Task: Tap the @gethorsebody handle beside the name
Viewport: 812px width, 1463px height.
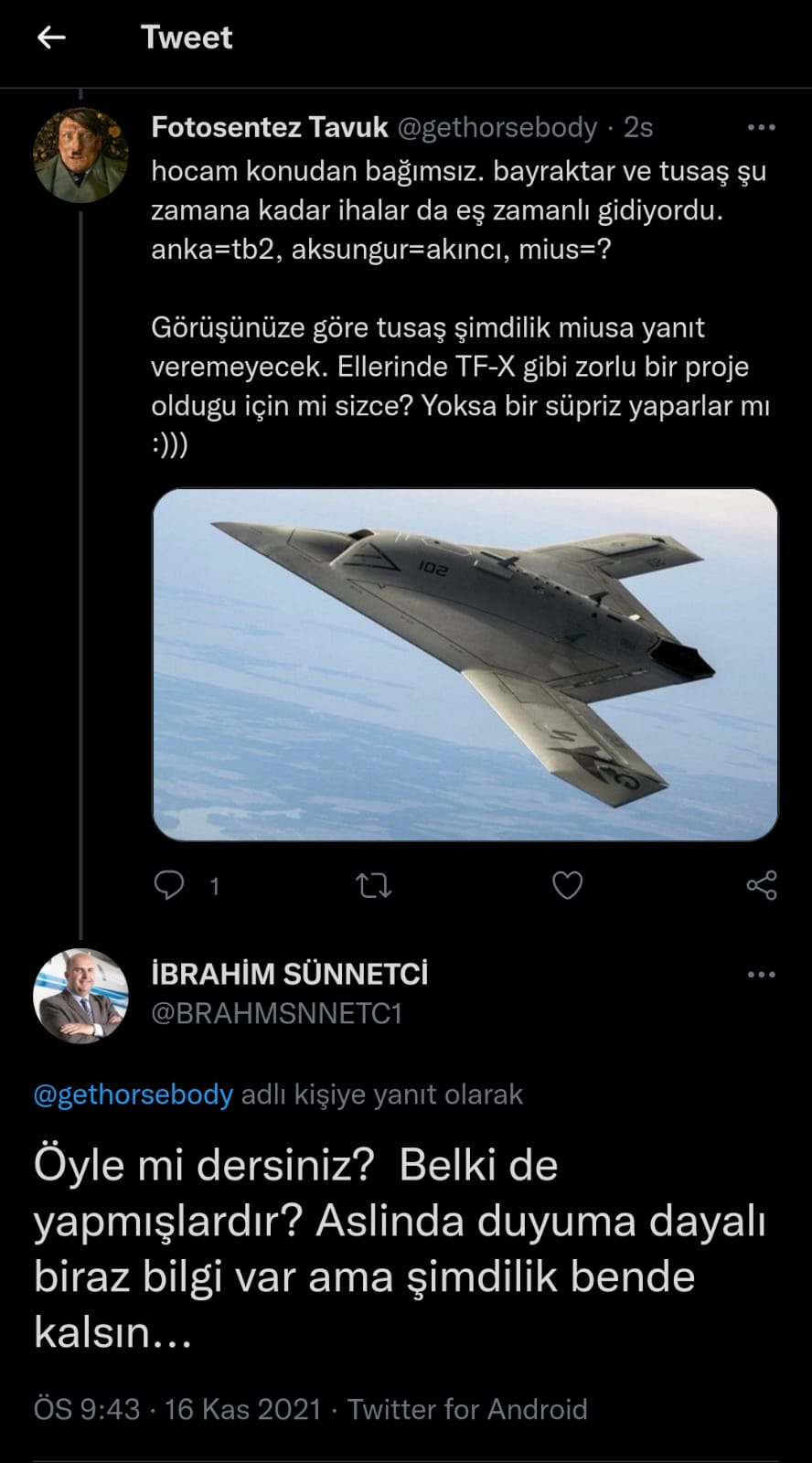Action: [497, 127]
